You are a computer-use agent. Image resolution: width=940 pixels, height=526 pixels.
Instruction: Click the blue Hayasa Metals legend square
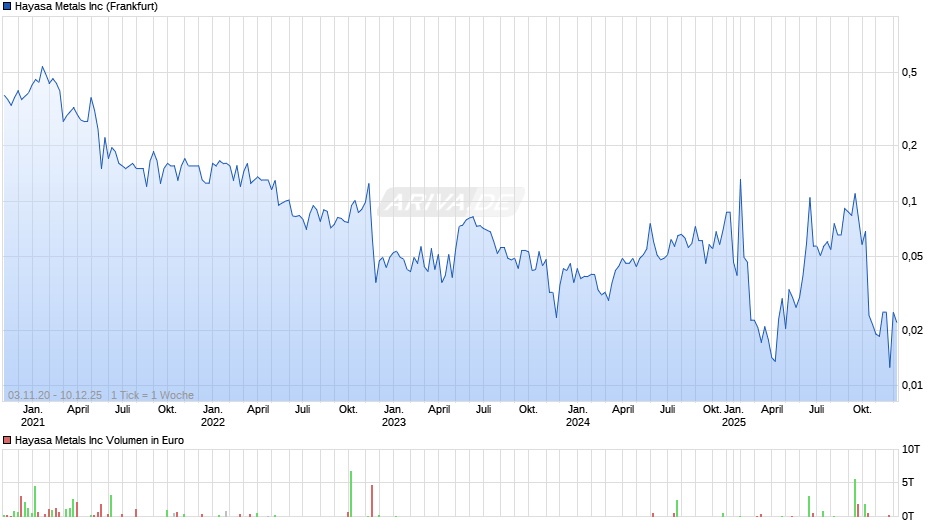tap(7, 7)
